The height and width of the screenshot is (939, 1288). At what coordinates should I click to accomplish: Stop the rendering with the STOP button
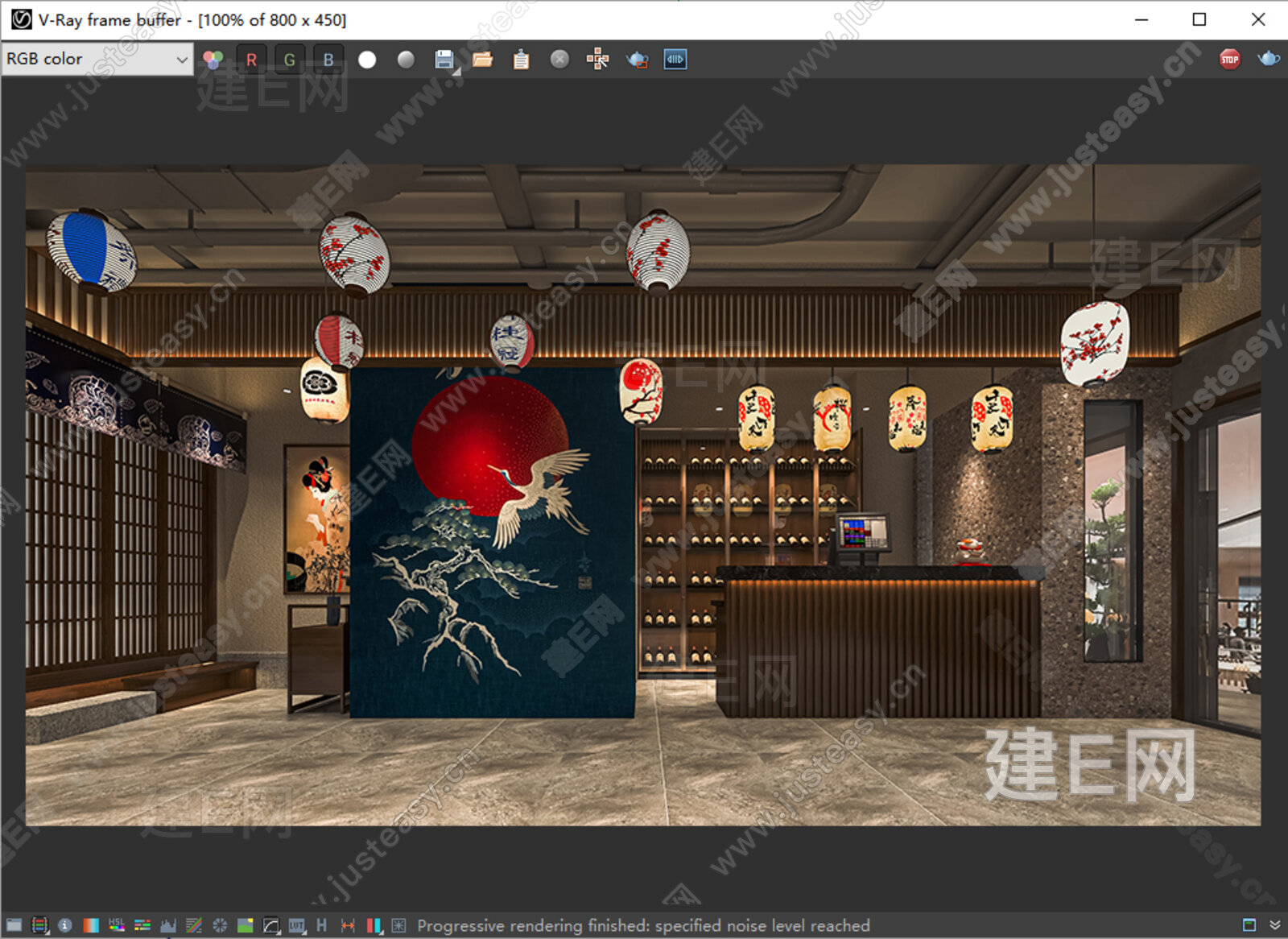(x=1230, y=59)
